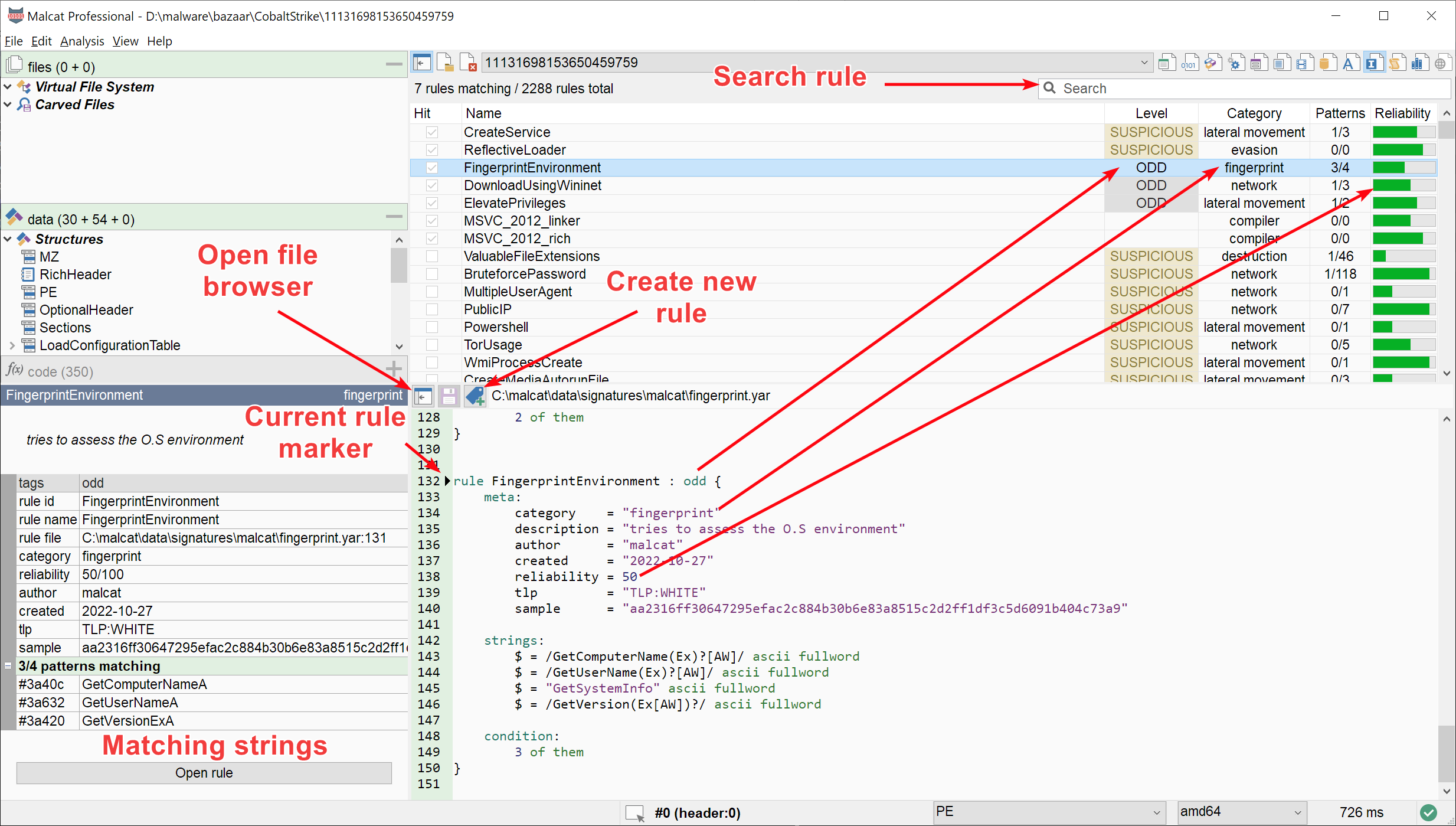Toggle the DownloadUsingWininet rule checkbox
The image size is (1456, 826).
pos(432,185)
